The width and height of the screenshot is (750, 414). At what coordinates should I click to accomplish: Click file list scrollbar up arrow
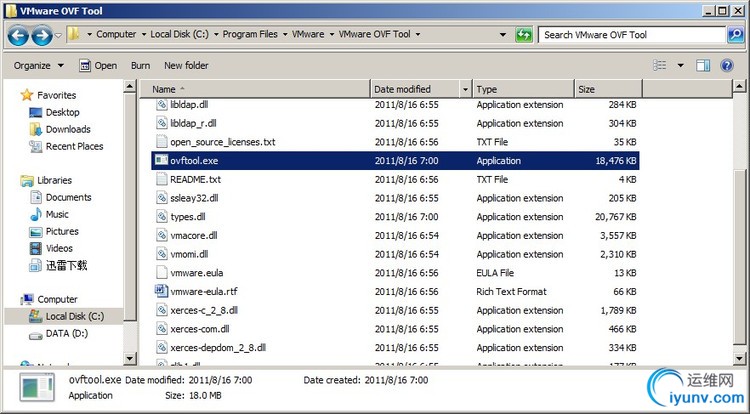(739, 87)
